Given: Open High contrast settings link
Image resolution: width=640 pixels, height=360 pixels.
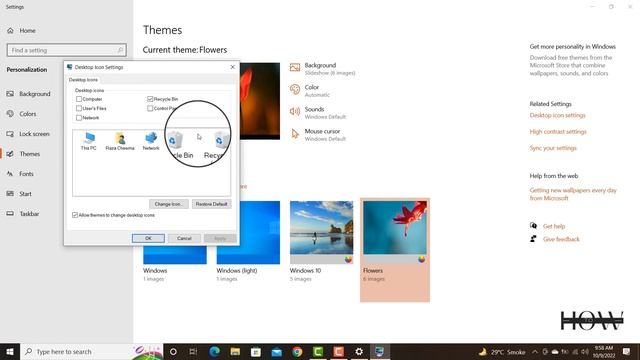Looking at the screenshot, I should [558, 132].
